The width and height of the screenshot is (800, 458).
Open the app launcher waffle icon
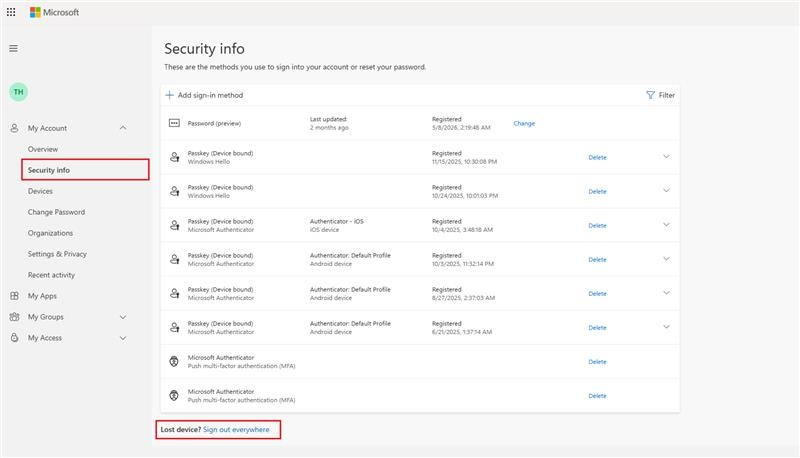click(x=11, y=12)
